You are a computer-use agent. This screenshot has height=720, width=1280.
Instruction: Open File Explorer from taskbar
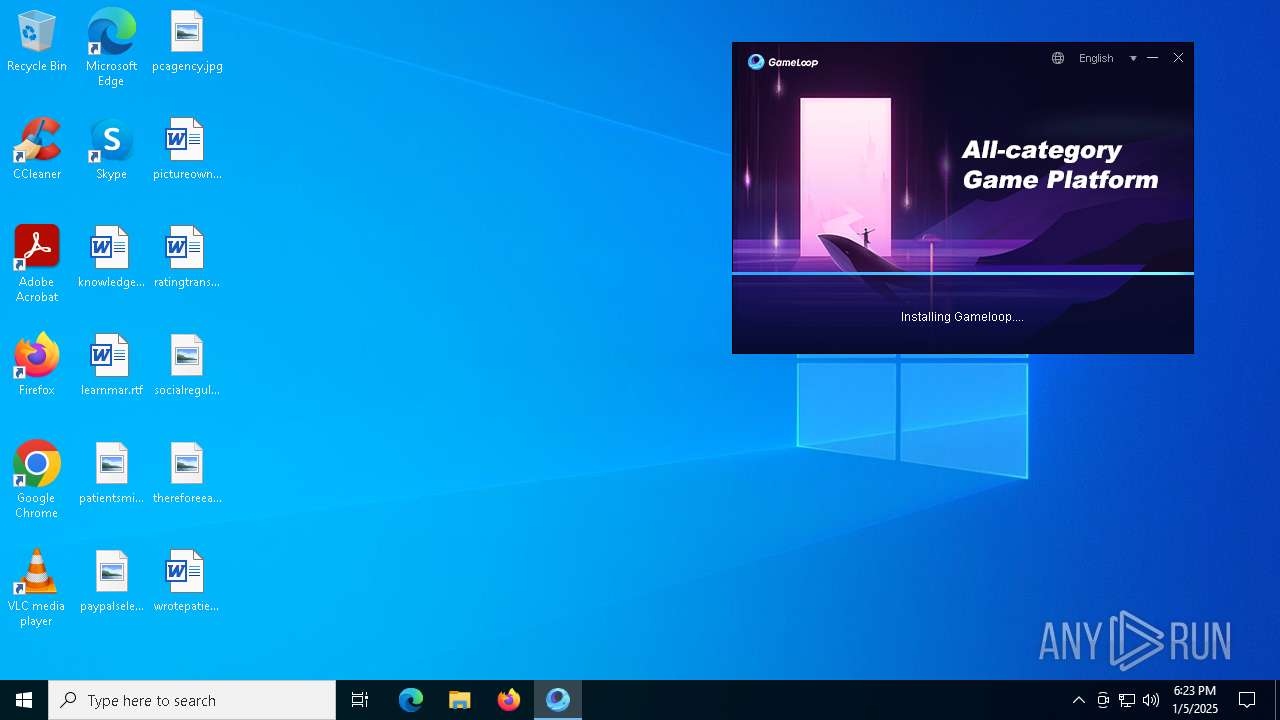coord(460,700)
